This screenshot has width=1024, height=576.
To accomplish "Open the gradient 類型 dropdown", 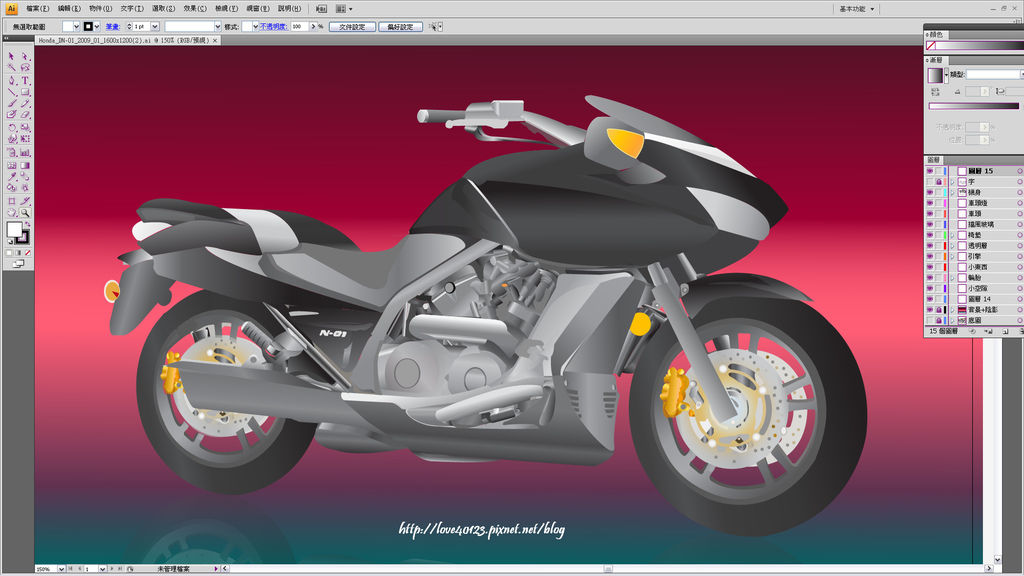I will click(x=994, y=74).
